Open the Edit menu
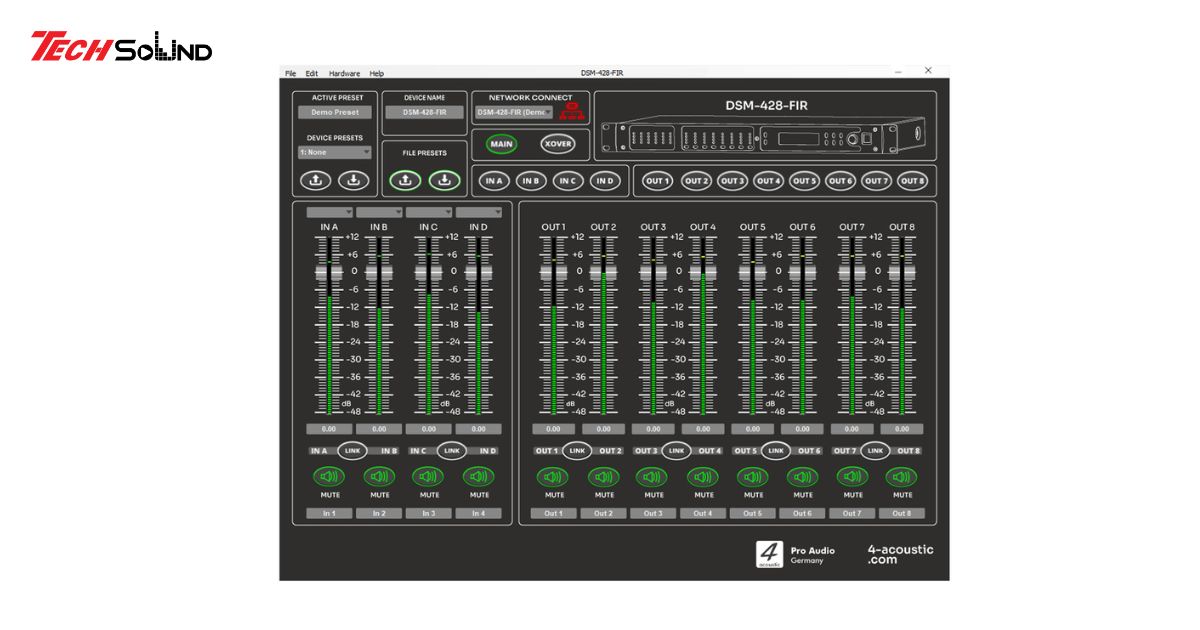This screenshot has height=630, width=1200. 312,73
